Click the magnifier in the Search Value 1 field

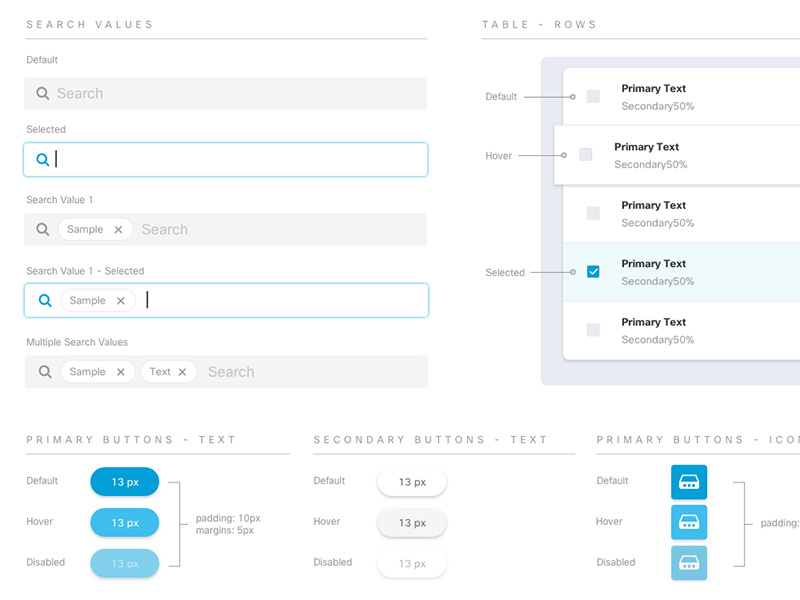(43, 229)
